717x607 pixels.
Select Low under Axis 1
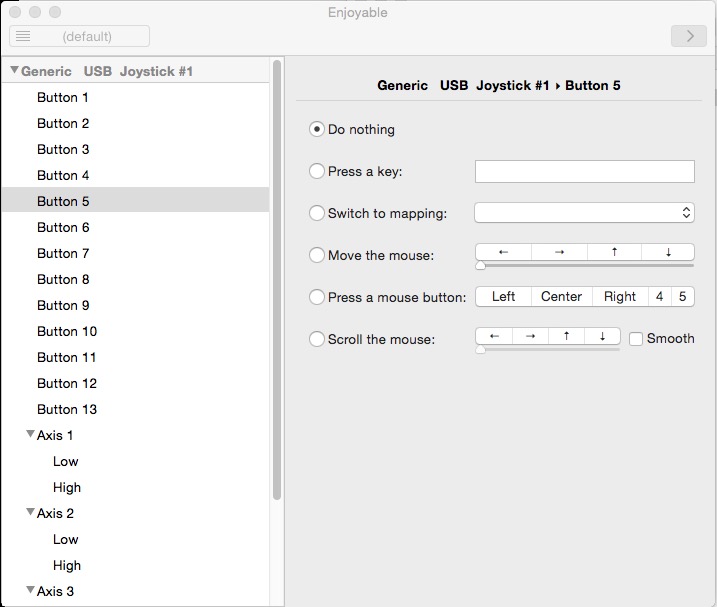pos(135,462)
